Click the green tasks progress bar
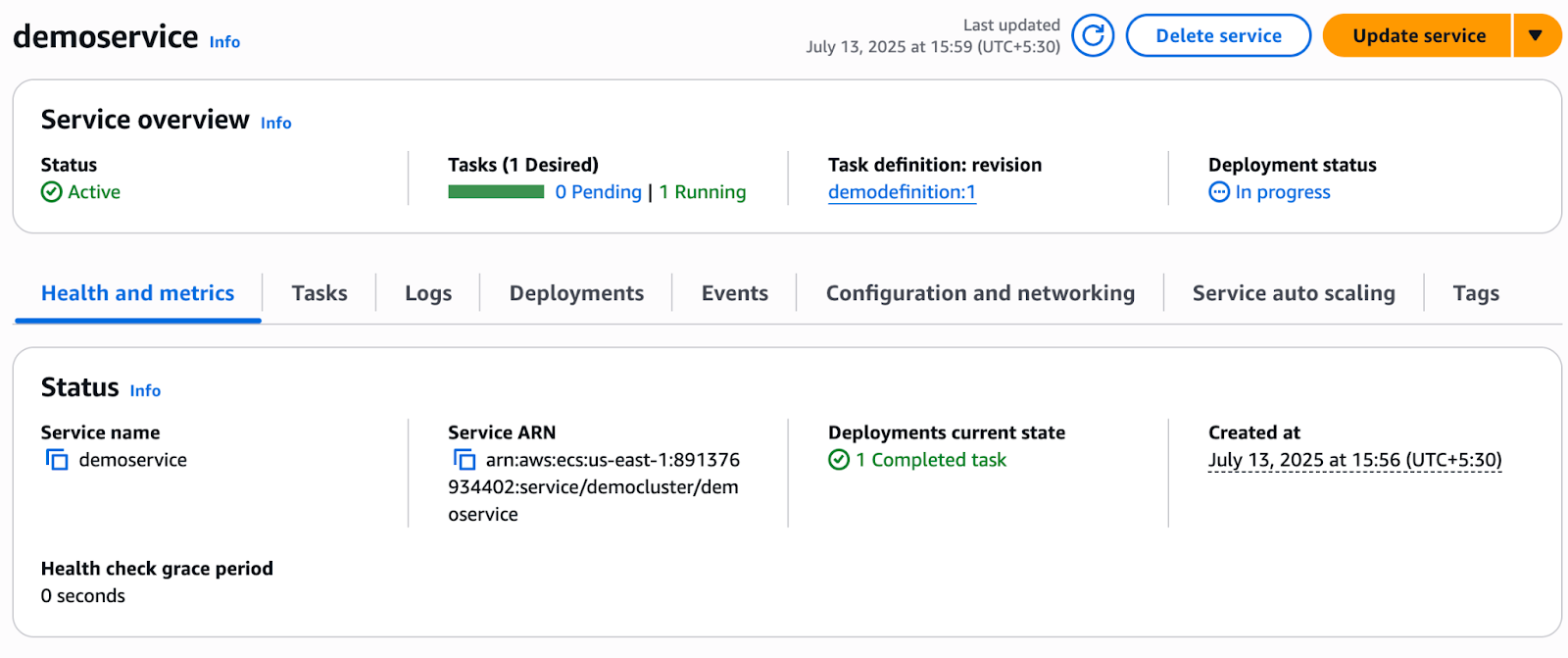The width and height of the screenshot is (1568, 658). click(496, 192)
